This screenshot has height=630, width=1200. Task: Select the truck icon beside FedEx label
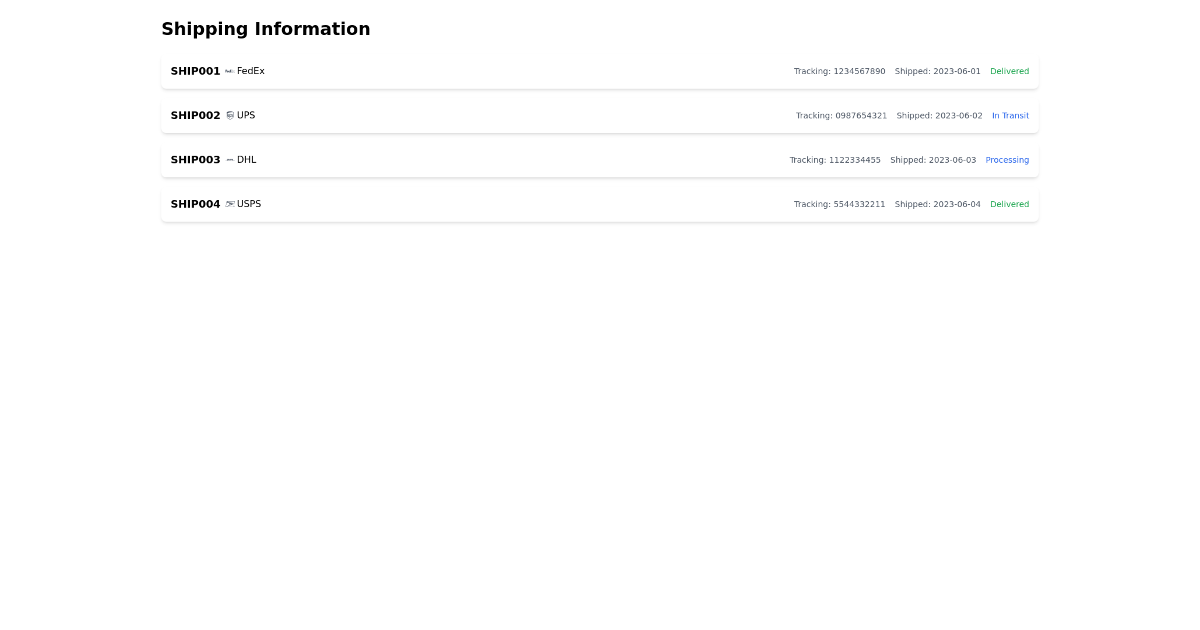click(229, 71)
